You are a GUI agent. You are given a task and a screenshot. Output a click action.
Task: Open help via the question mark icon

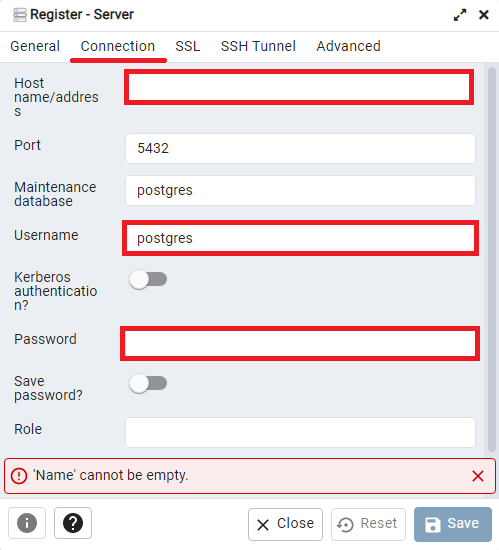pyautogui.click(x=73, y=523)
